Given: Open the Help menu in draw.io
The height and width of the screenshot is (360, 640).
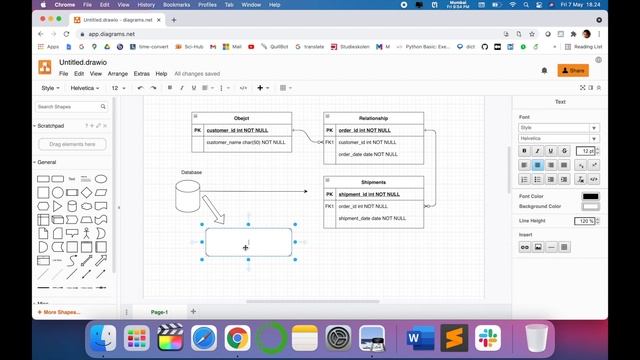Looking at the screenshot, I should click(161, 73).
